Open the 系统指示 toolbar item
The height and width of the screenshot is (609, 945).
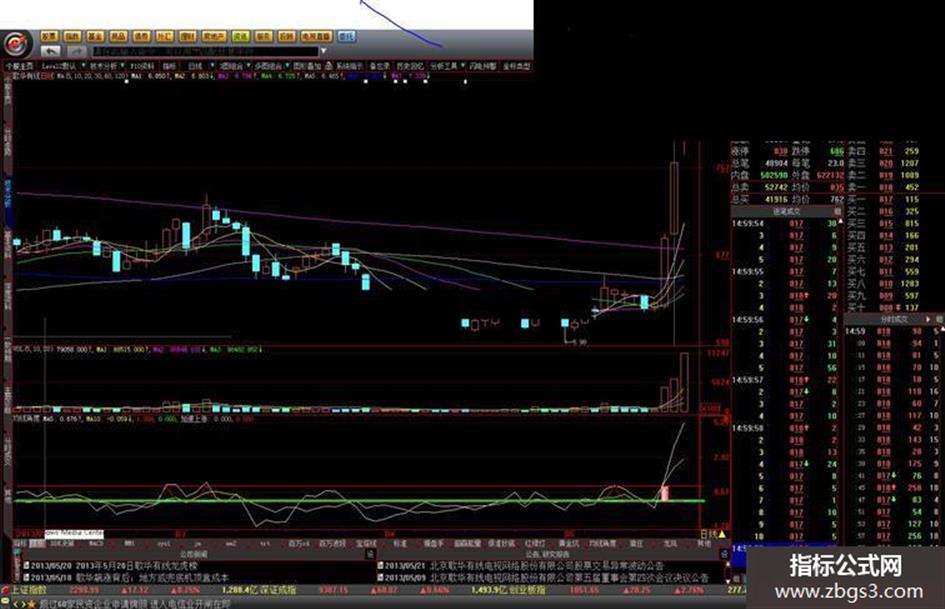(x=350, y=66)
